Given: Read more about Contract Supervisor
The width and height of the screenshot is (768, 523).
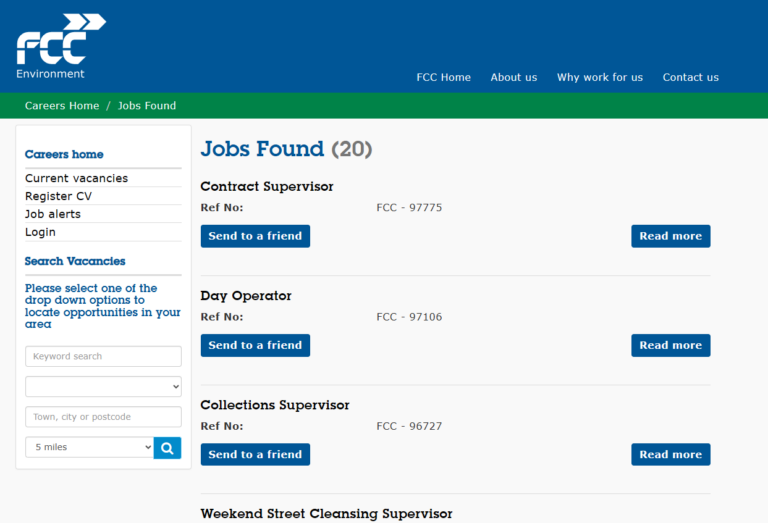Looking at the screenshot, I should [670, 236].
